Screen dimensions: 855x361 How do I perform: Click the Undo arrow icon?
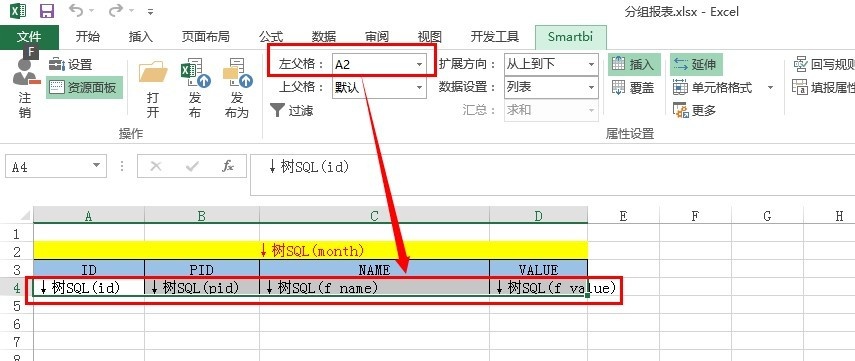tap(77, 10)
